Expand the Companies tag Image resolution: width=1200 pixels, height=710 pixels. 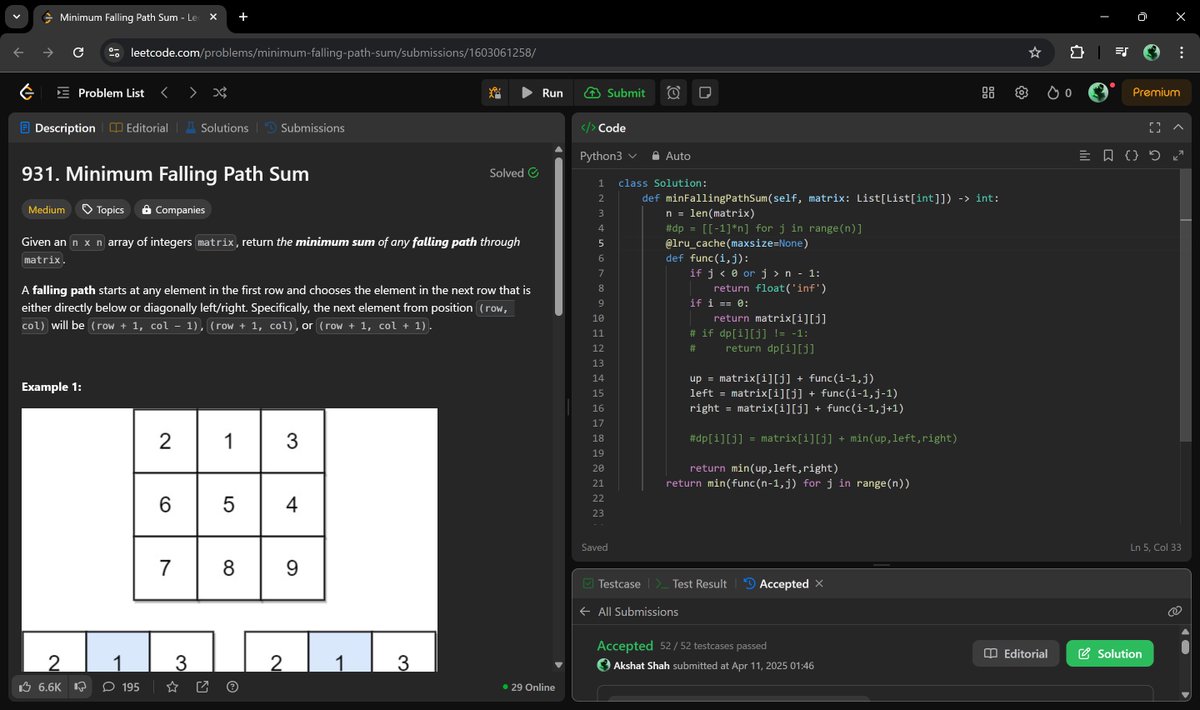[x=173, y=210]
